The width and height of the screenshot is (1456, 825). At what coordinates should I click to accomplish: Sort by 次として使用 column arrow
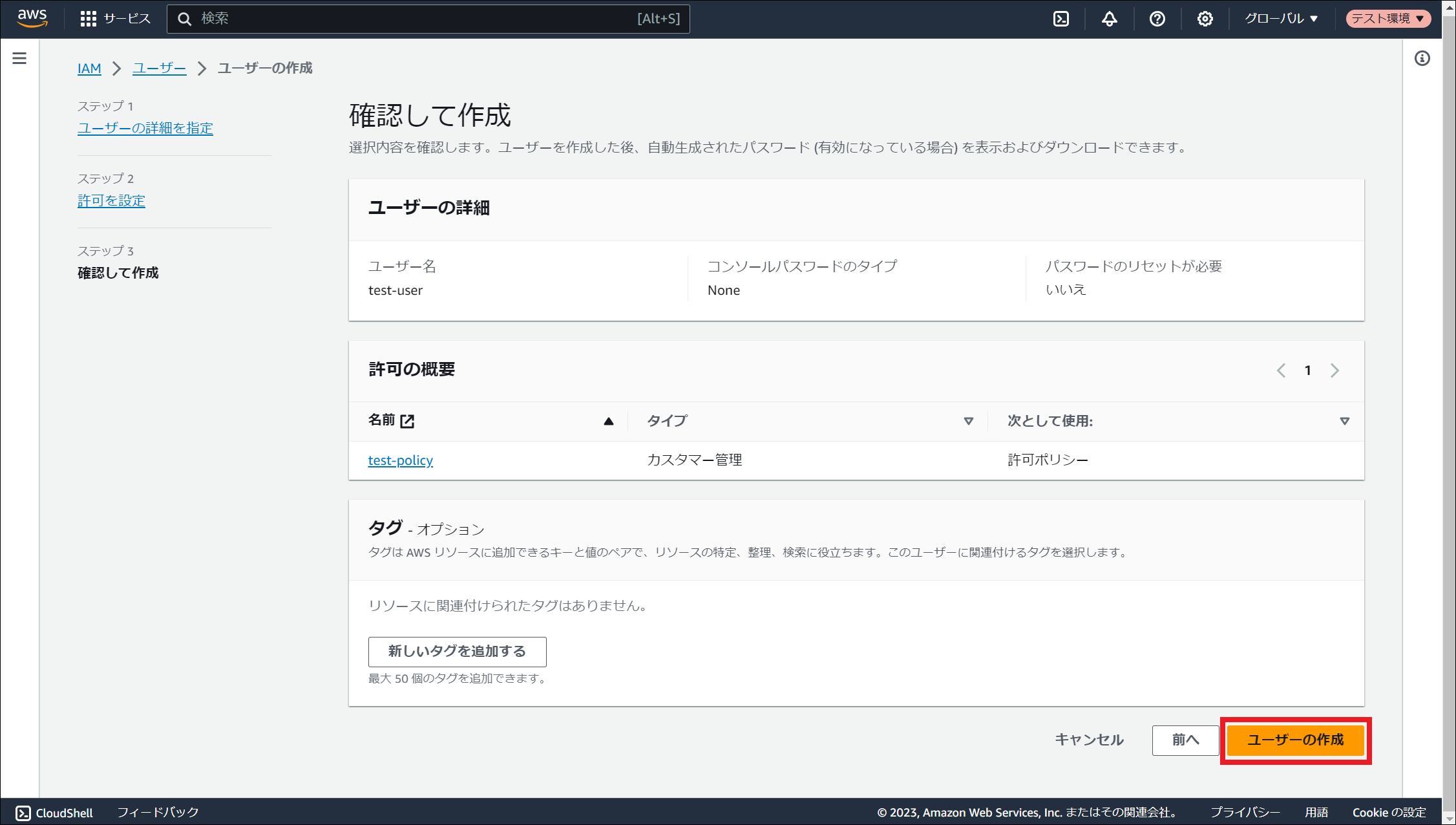[x=1344, y=422]
